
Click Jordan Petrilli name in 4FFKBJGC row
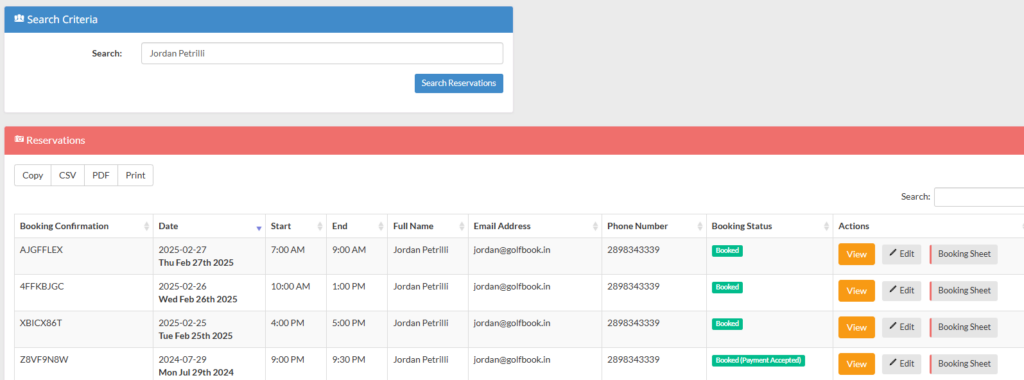click(421, 286)
